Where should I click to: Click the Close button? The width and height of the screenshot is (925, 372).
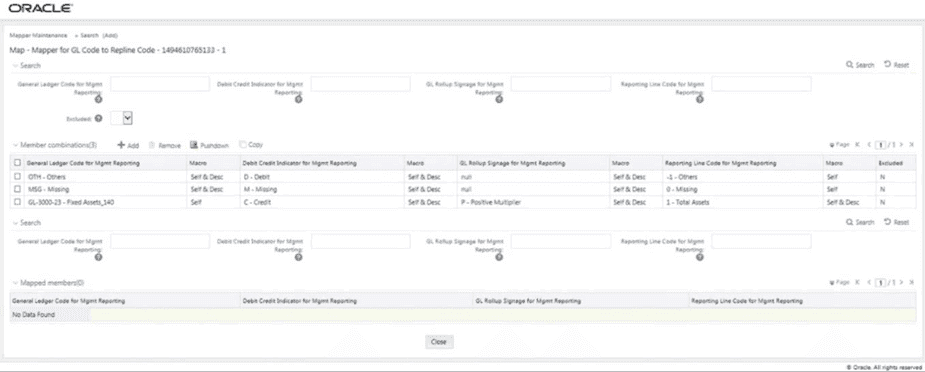point(439,342)
